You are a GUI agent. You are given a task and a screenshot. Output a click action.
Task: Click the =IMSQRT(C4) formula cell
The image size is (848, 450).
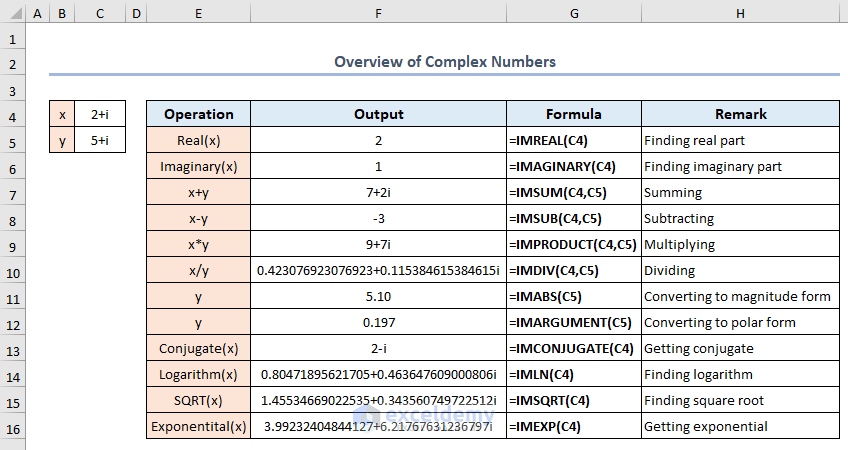(x=574, y=400)
